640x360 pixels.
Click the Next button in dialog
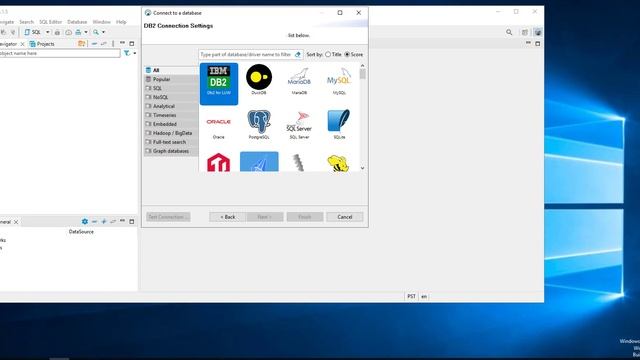pyautogui.click(x=264, y=217)
